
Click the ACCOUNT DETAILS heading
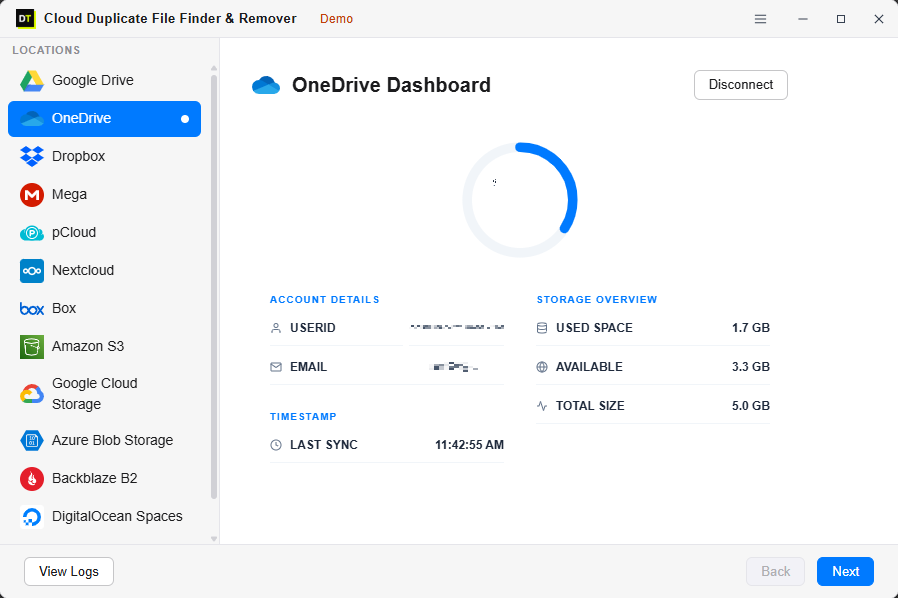point(325,300)
